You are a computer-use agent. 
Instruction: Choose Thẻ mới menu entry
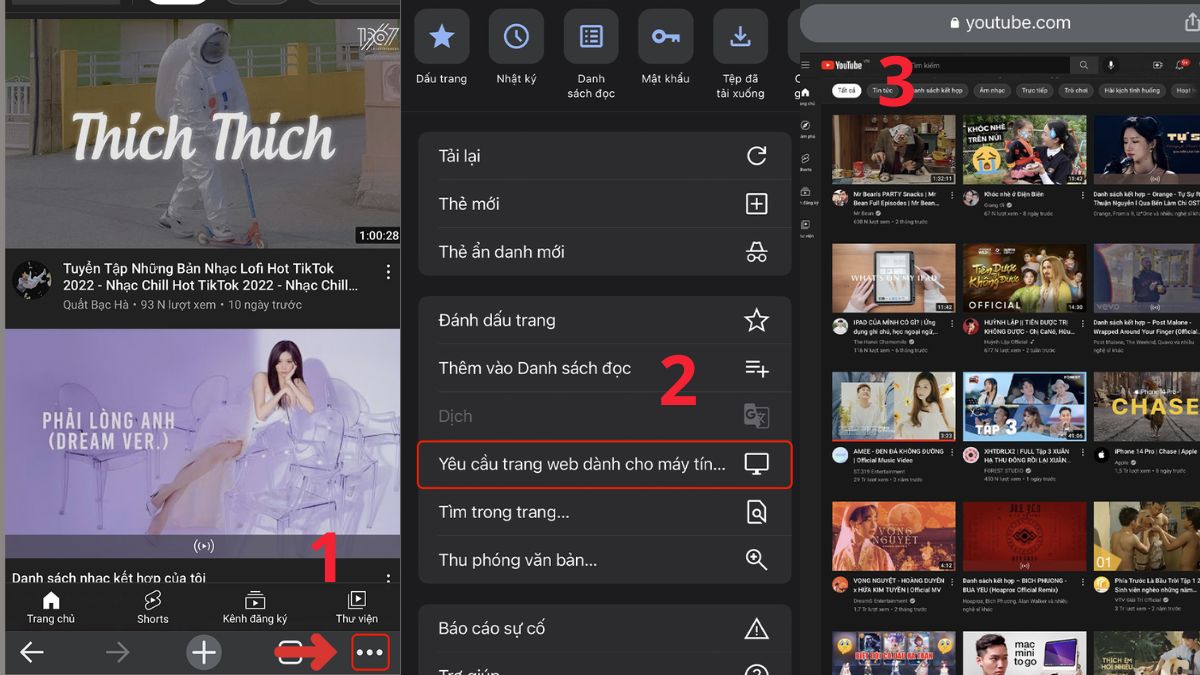click(x=604, y=204)
